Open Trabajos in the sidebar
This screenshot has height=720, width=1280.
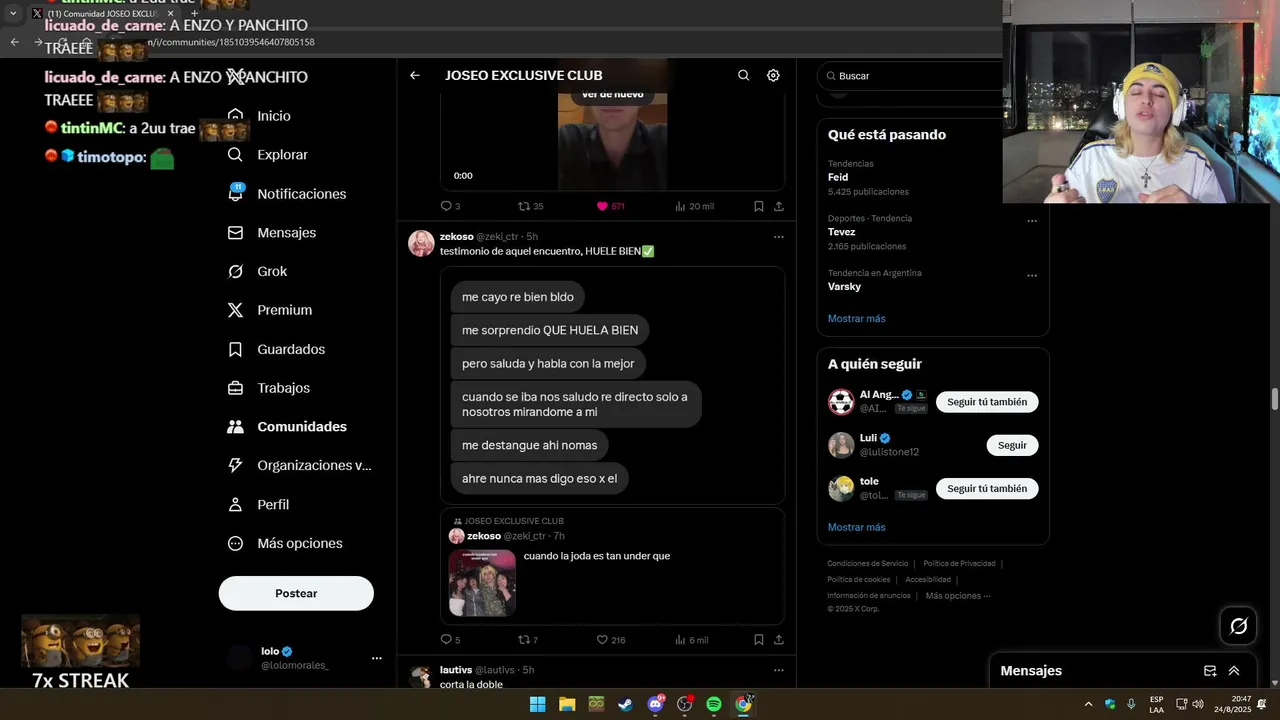tap(269, 388)
